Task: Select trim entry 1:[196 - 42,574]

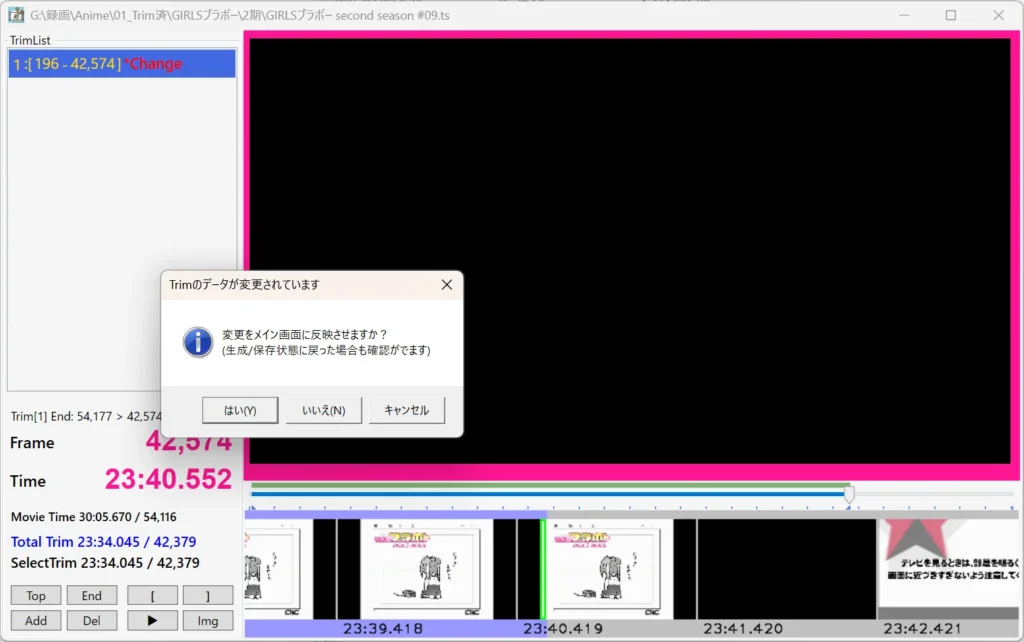Action: 120,64
